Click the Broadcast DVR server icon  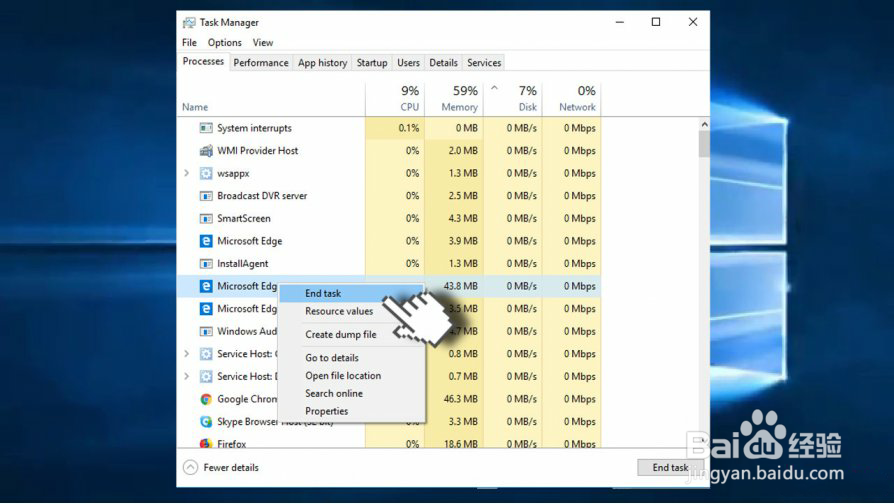[206, 196]
